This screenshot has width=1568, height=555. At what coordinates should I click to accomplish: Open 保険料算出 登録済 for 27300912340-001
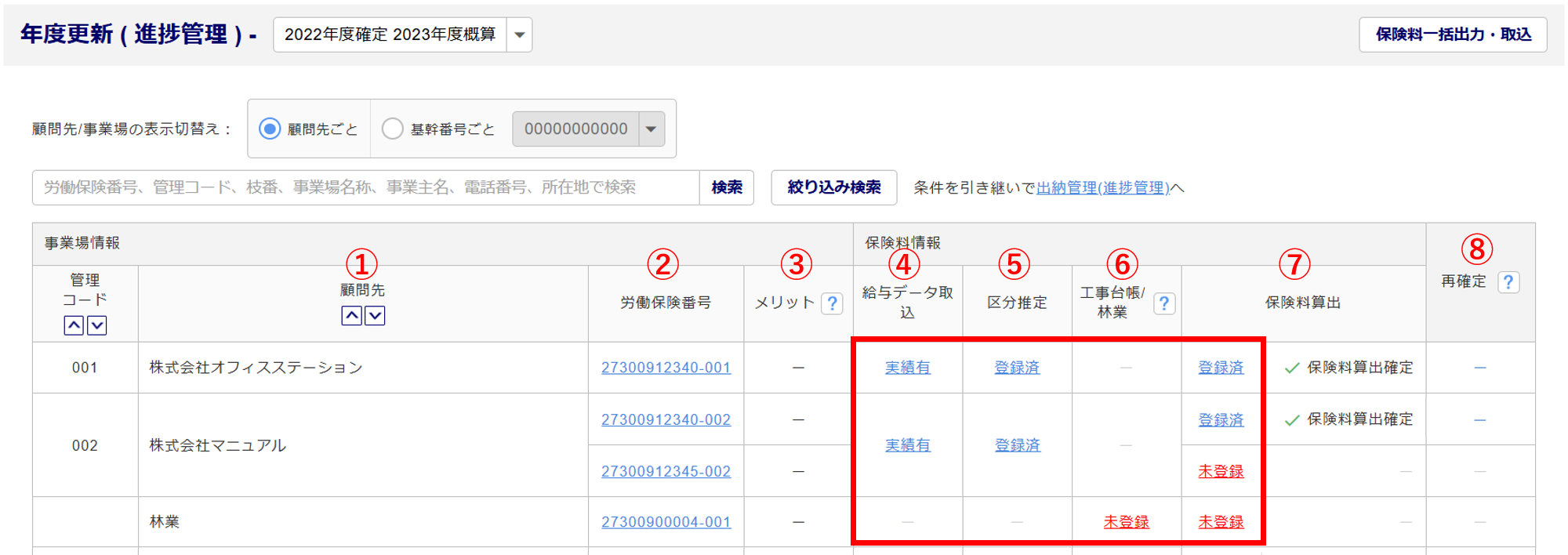click(x=1221, y=368)
